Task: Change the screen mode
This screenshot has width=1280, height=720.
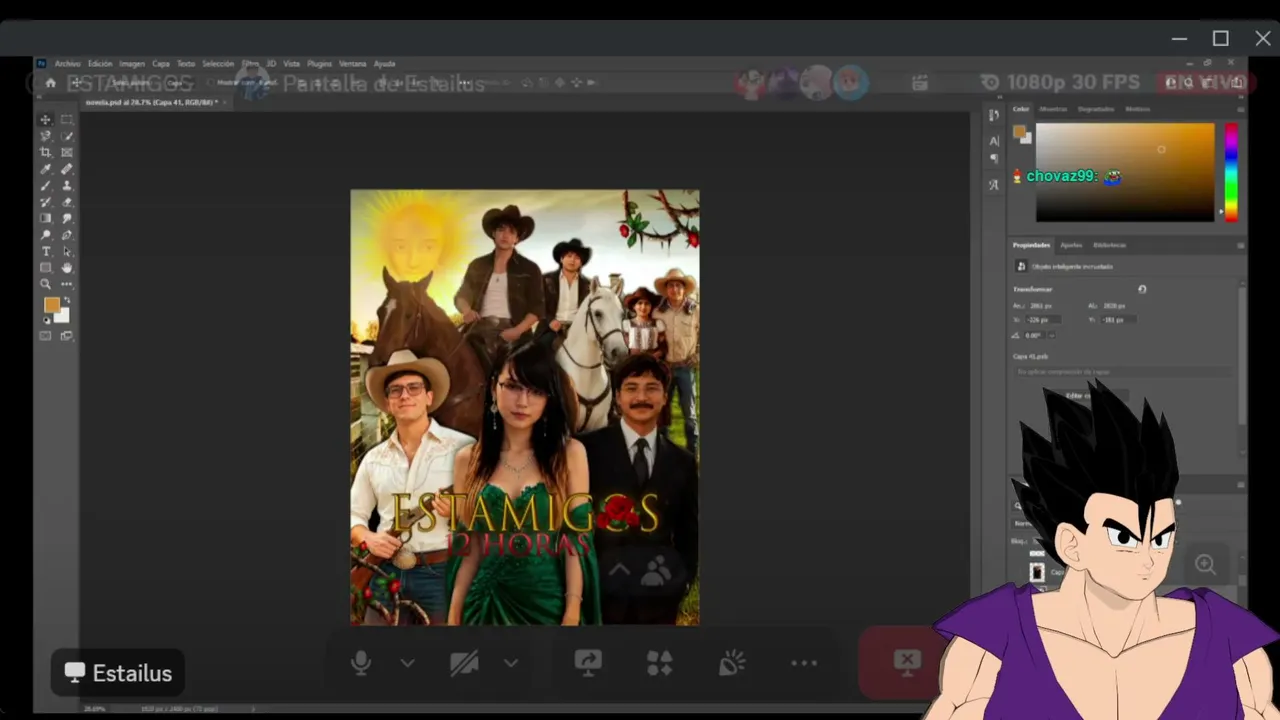Action: (67, 336)
